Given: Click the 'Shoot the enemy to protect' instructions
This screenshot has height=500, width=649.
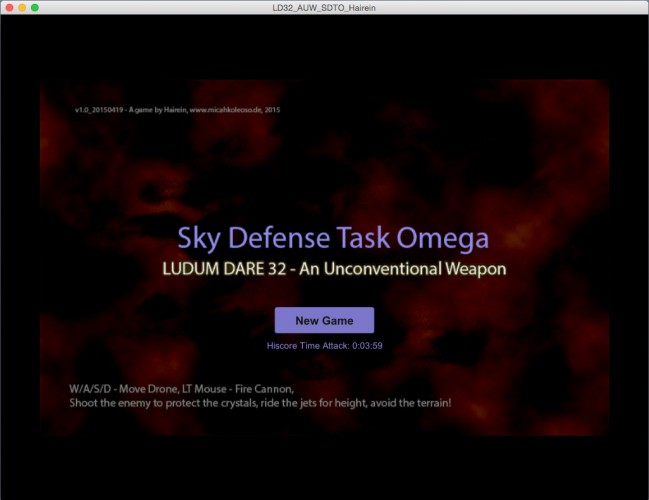Looking at the screenshot, I should pos(260,403).
